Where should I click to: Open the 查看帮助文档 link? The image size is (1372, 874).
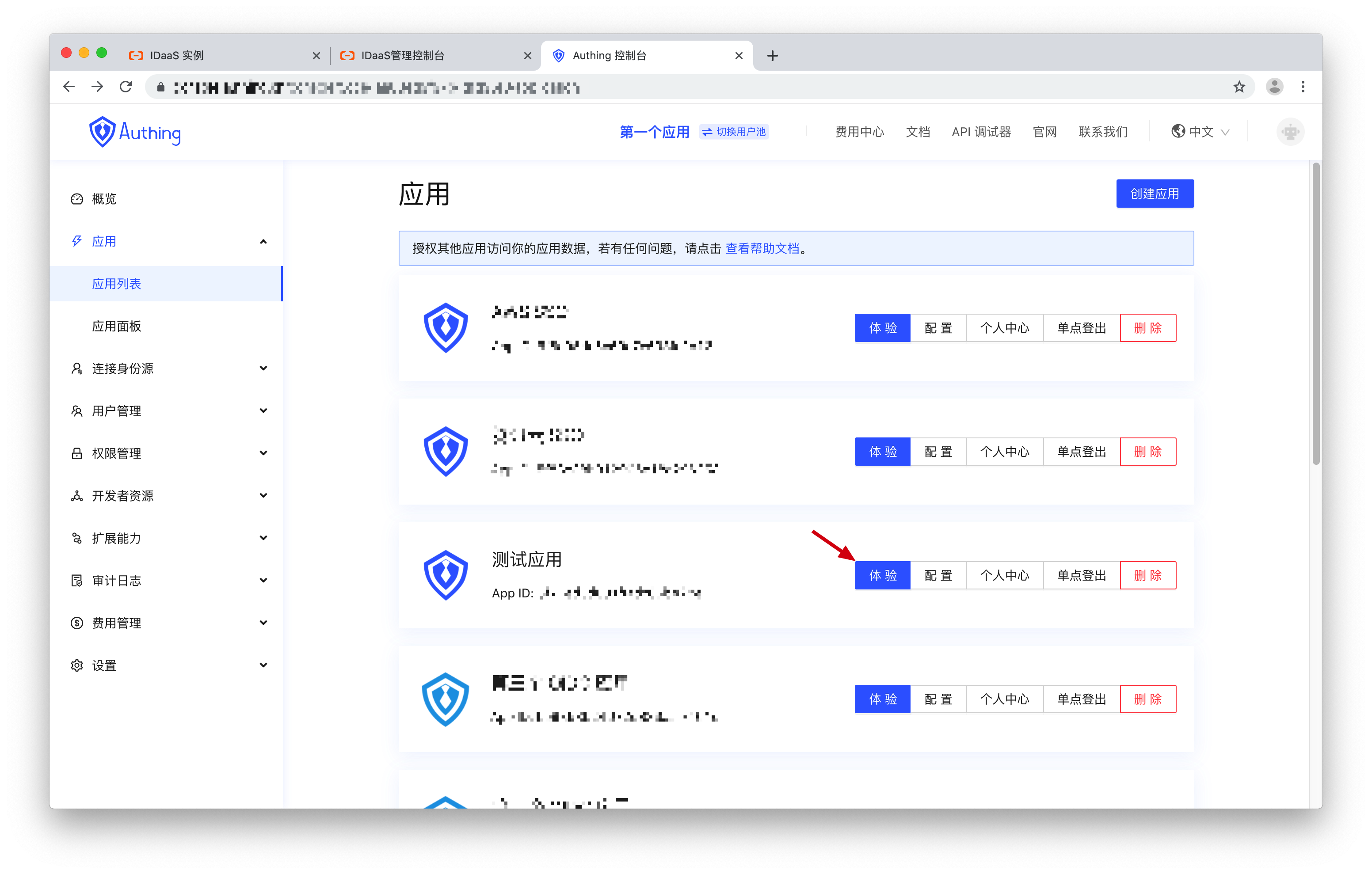coord(762,248)
